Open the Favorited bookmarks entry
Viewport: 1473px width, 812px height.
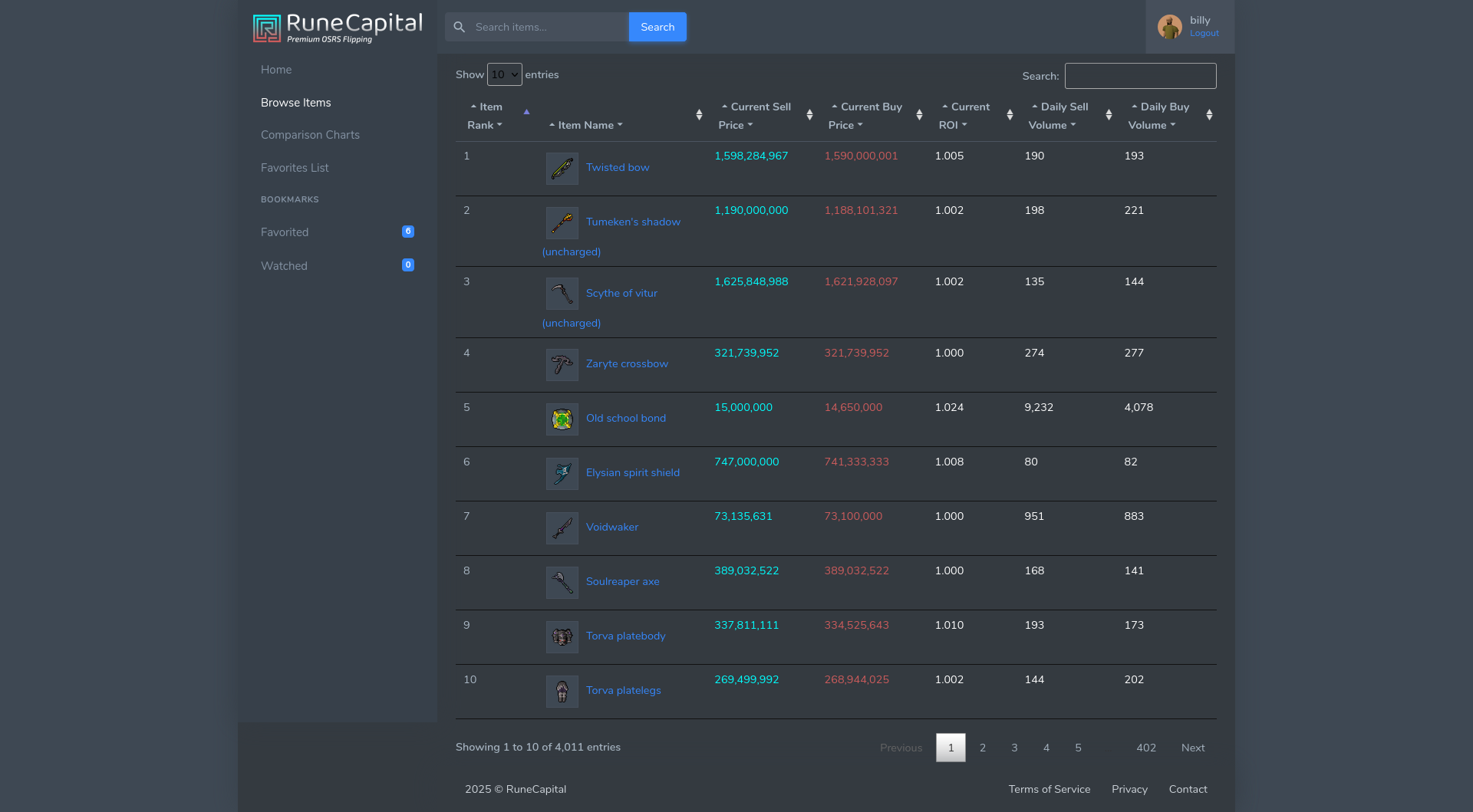[285, 232]
